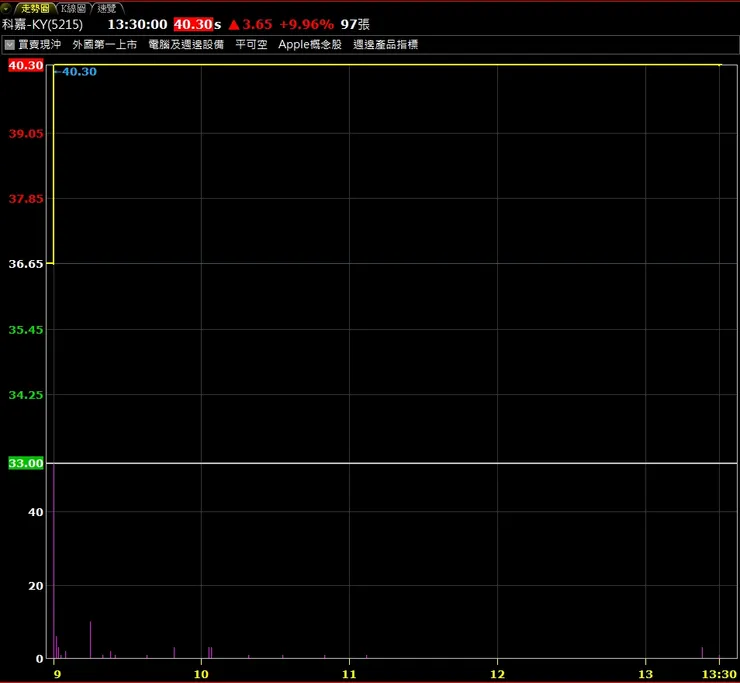Click the 34.25 price axis label
This screenshot has width=740, height=683.
coord(26,395)
